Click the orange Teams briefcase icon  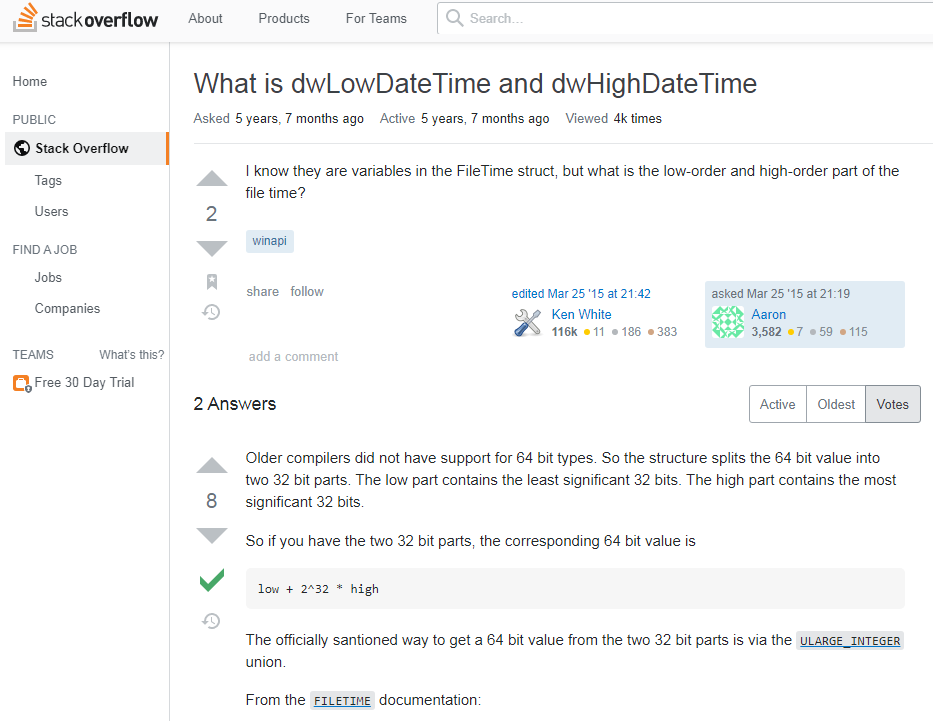click(21, 382)
